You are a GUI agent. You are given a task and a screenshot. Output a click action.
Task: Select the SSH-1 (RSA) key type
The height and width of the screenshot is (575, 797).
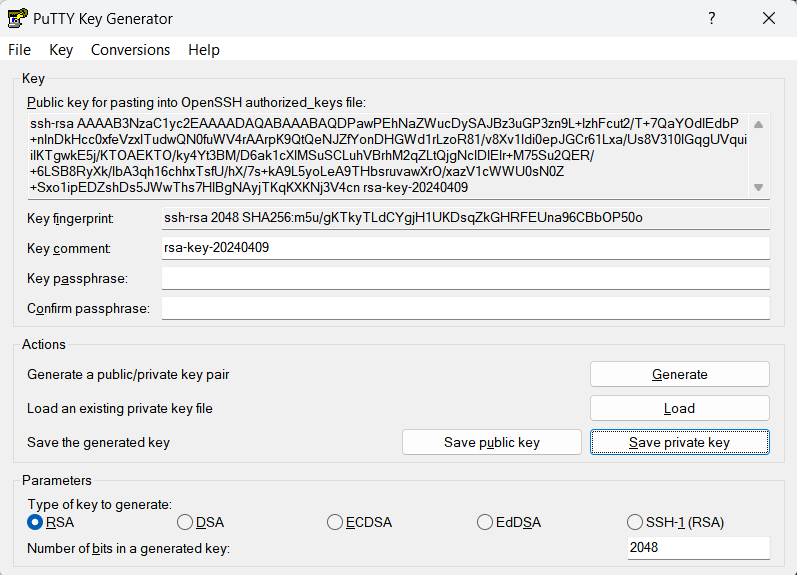[x=676, y=522]
